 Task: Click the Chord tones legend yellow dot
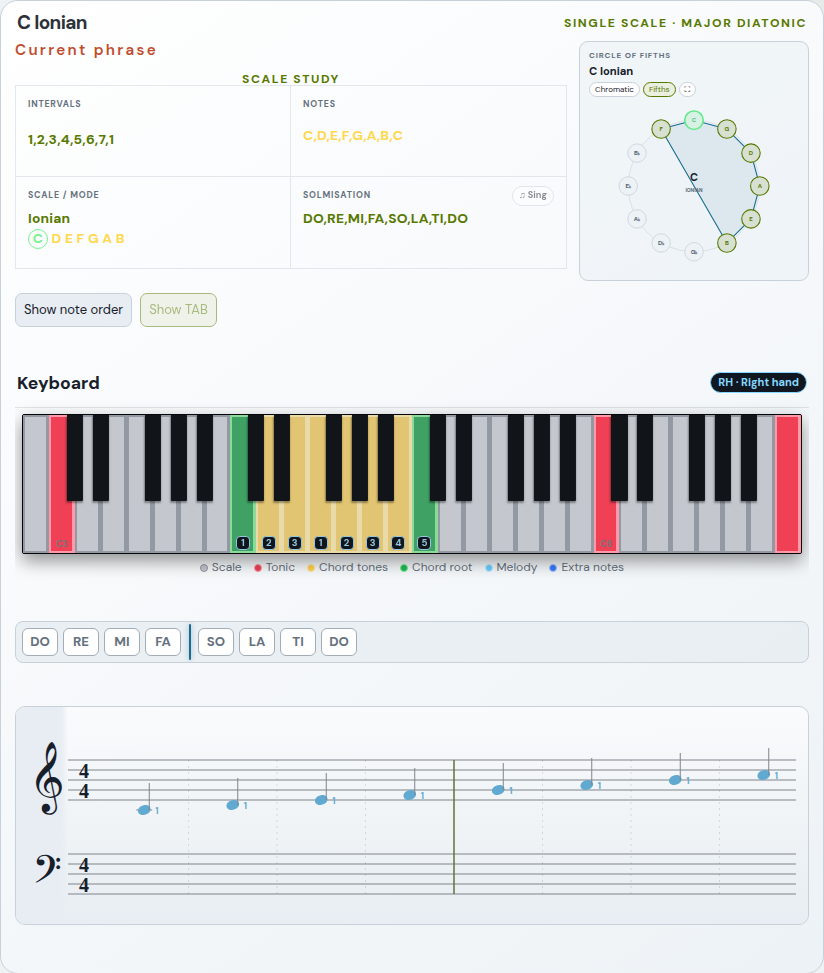pos(311,568)
